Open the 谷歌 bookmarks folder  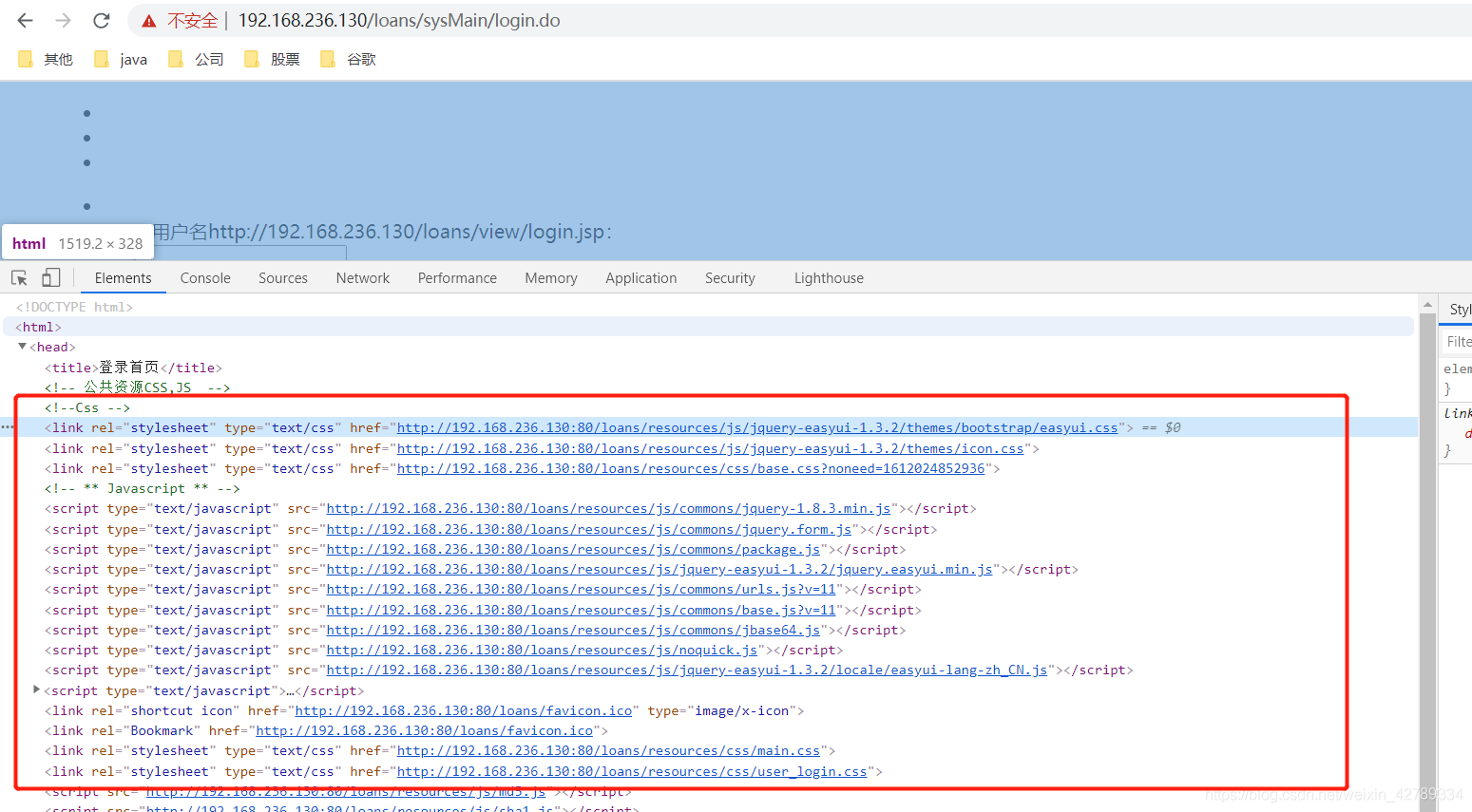[x=347, y=59]
